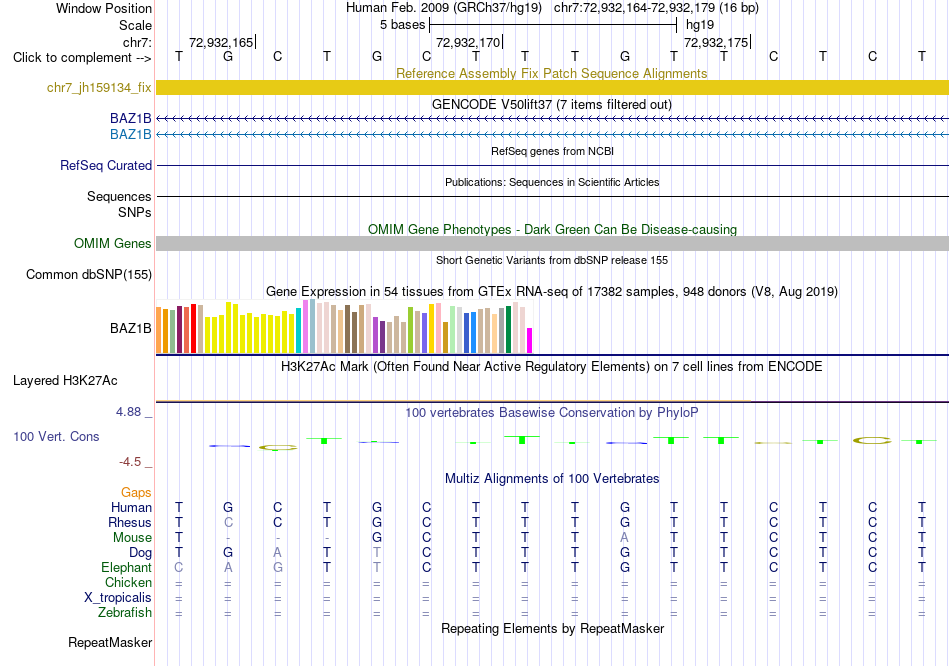Click the Zebrafish species label
Viewport: 950px width, 666px height.
click(125, 613)
